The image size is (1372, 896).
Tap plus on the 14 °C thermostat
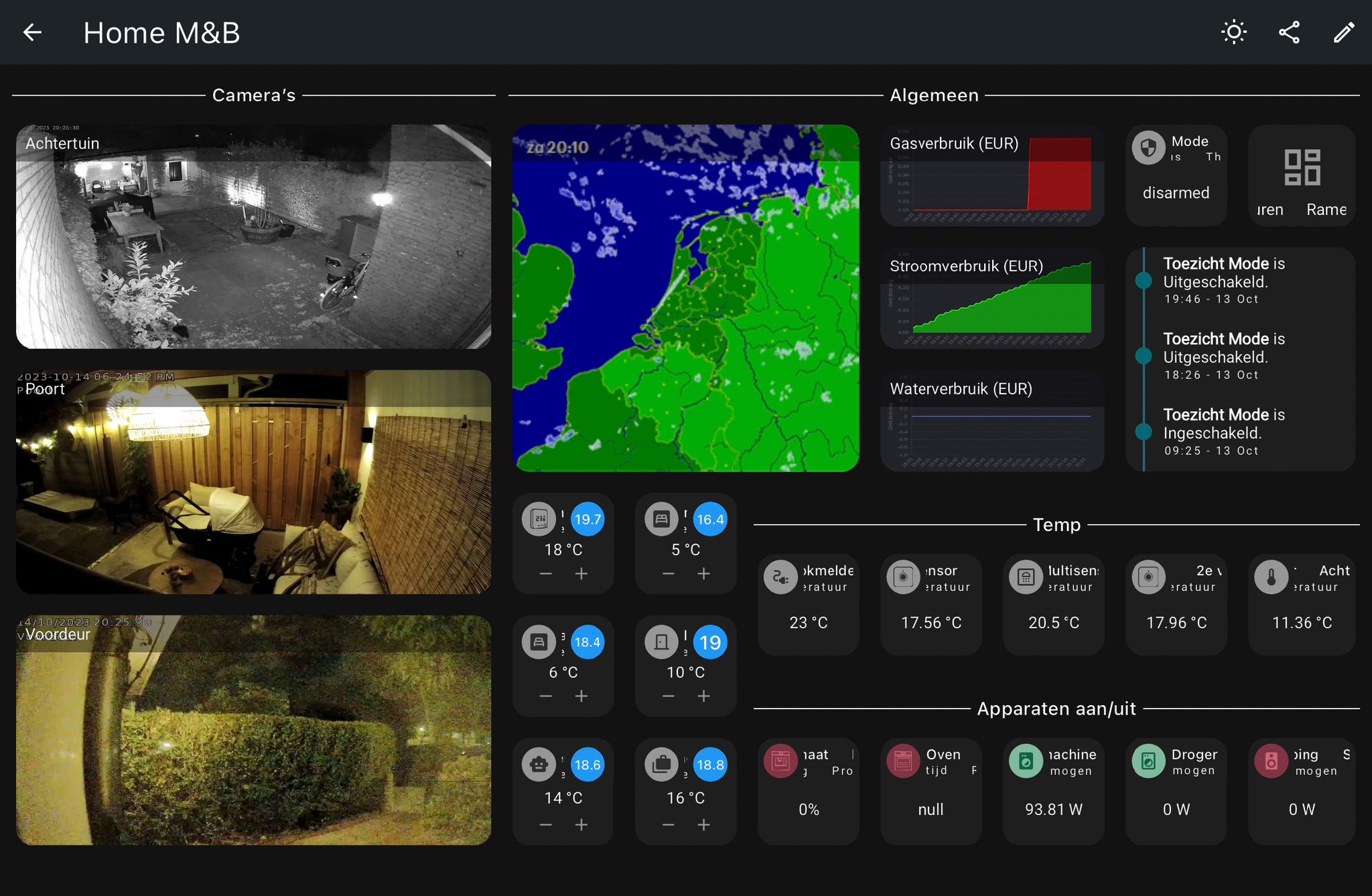coord(581,825)
